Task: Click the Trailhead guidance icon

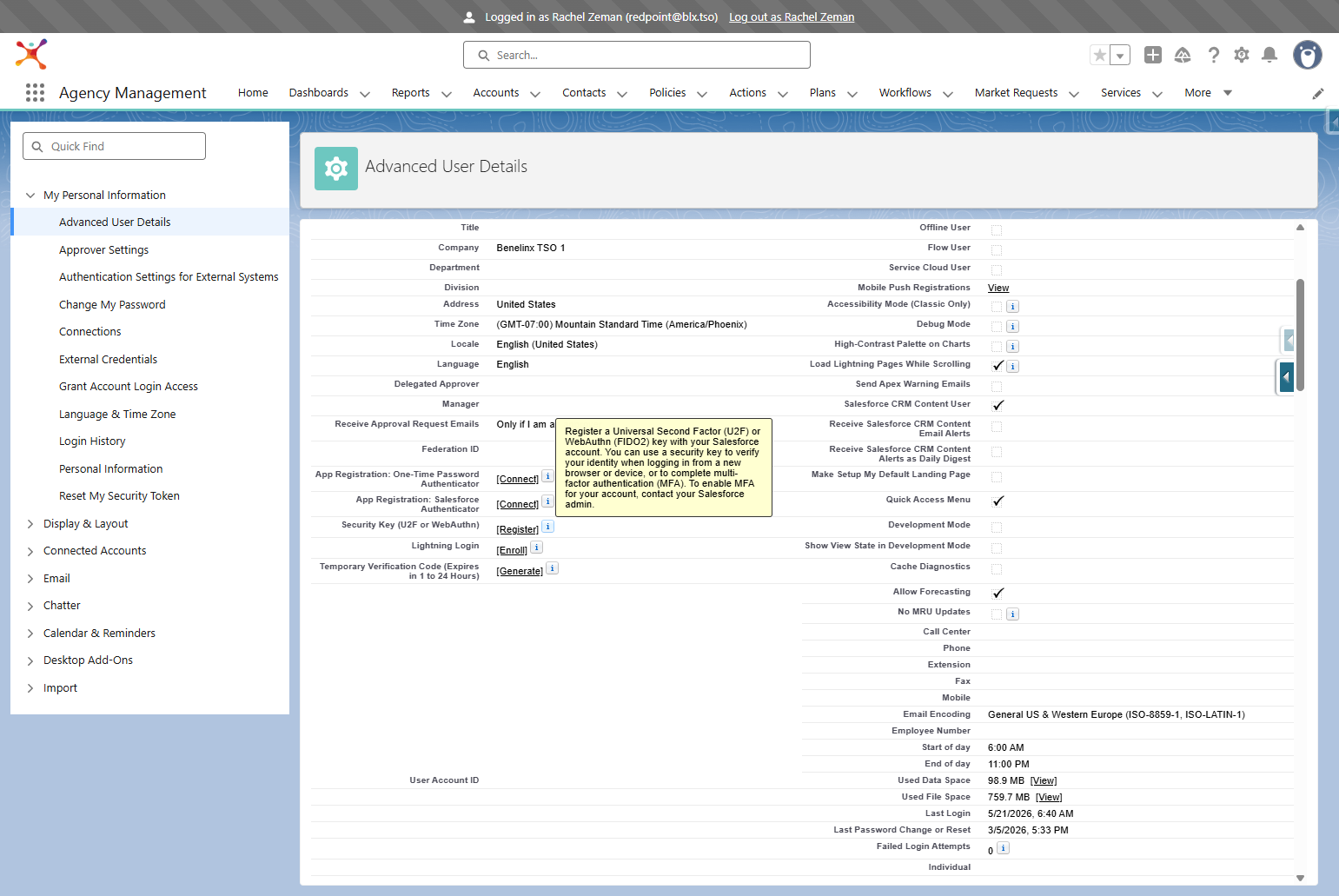Action: click(1183, 55)
